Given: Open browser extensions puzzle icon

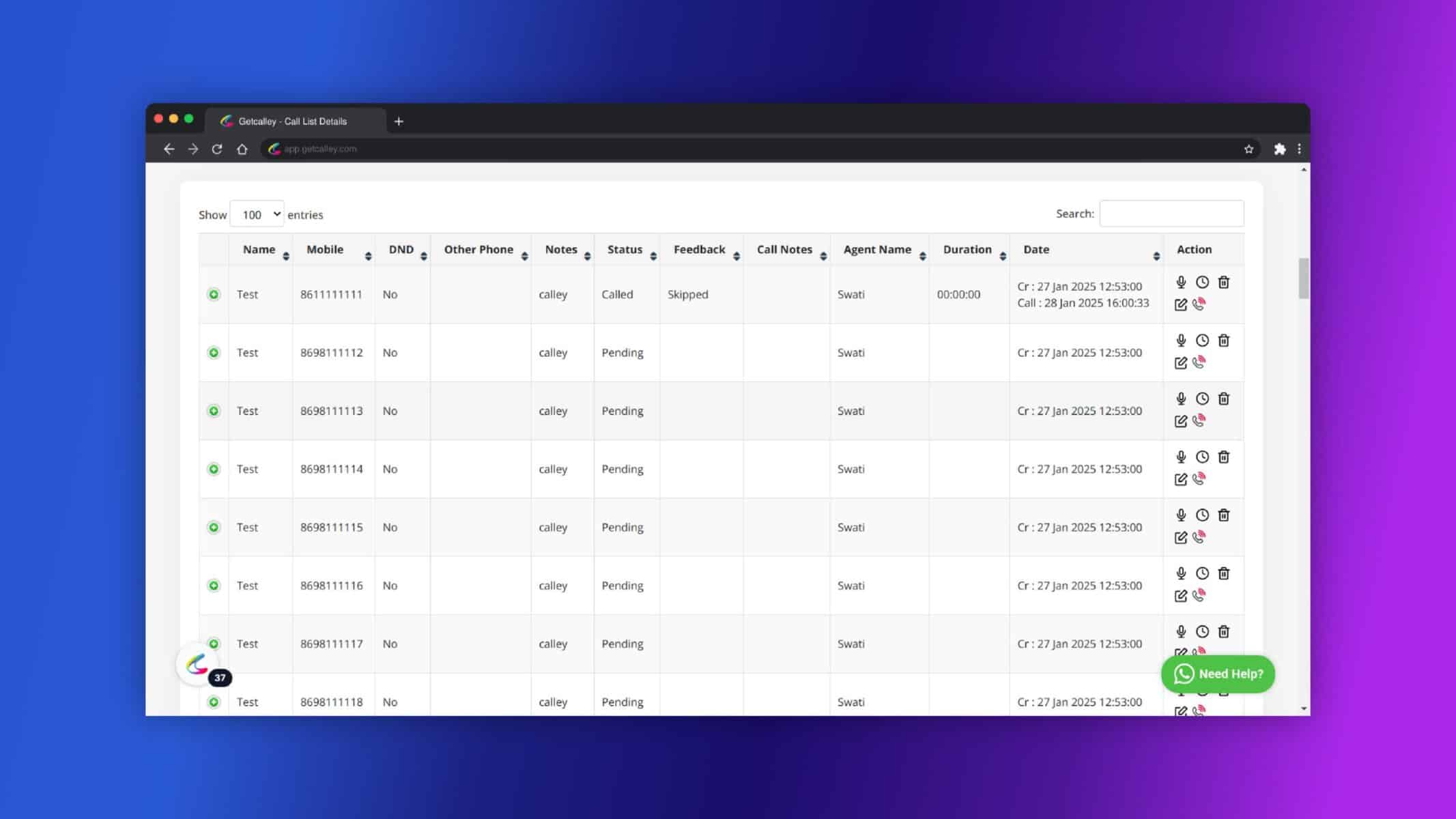Looking at the screenshot, I should [x=1280, y=149].
